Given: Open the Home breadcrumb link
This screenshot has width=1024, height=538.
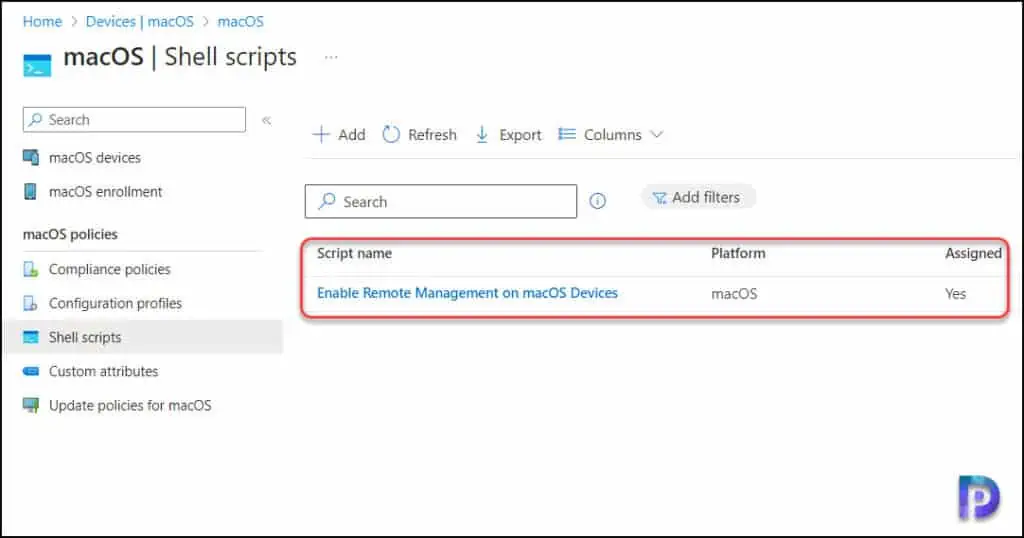Looking at the screenshot, I should click(42, 22).
